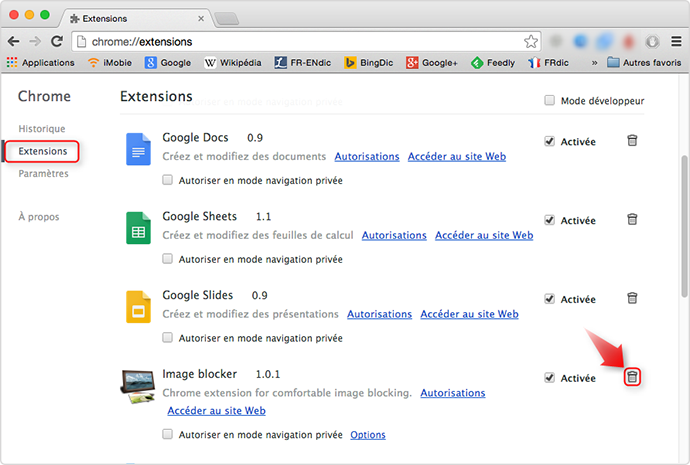Disable Image blocker via Activée checkbox

pos(549,377)
